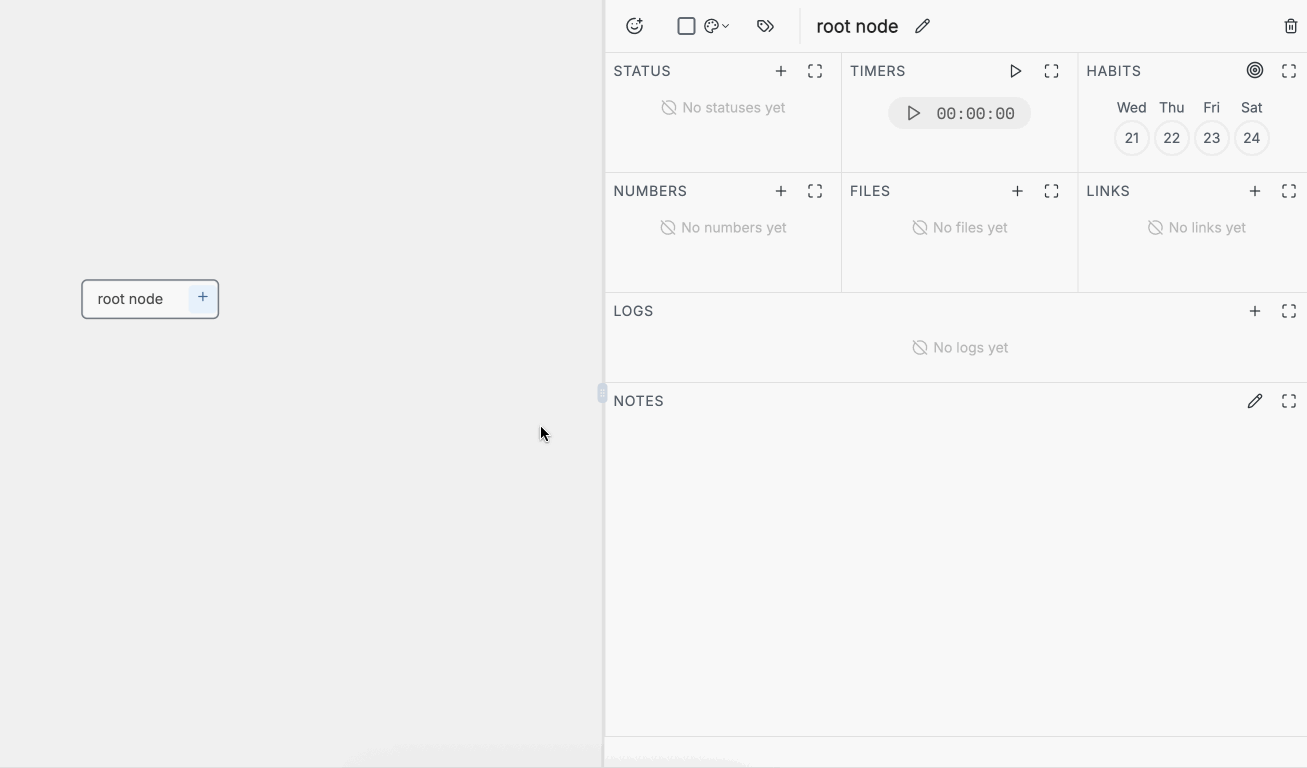Add a child node to root node
The image size is (1307, 768).
(x=201, y=297)
